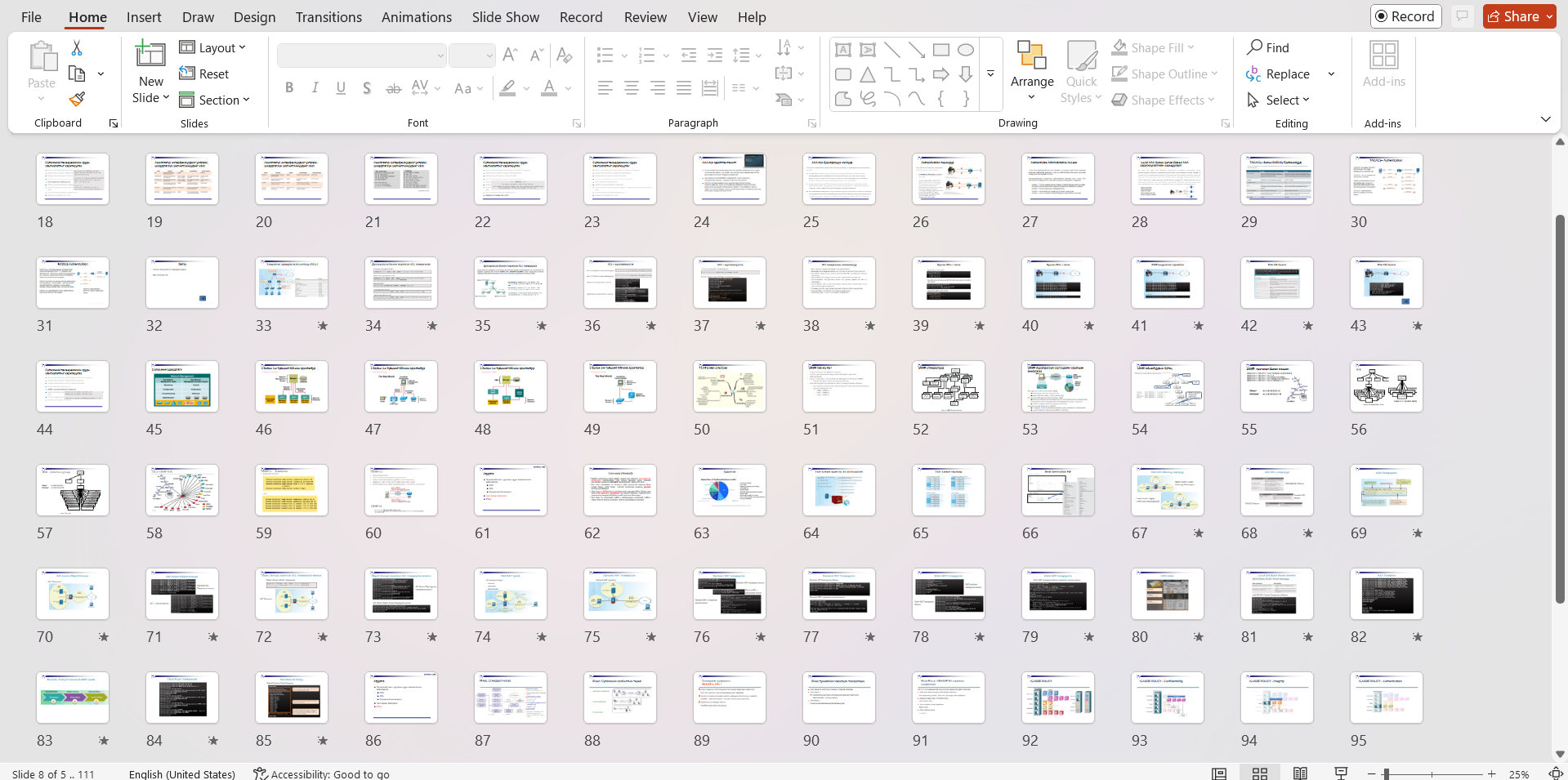Select the Format Painter brush

(x=77, y=100)
